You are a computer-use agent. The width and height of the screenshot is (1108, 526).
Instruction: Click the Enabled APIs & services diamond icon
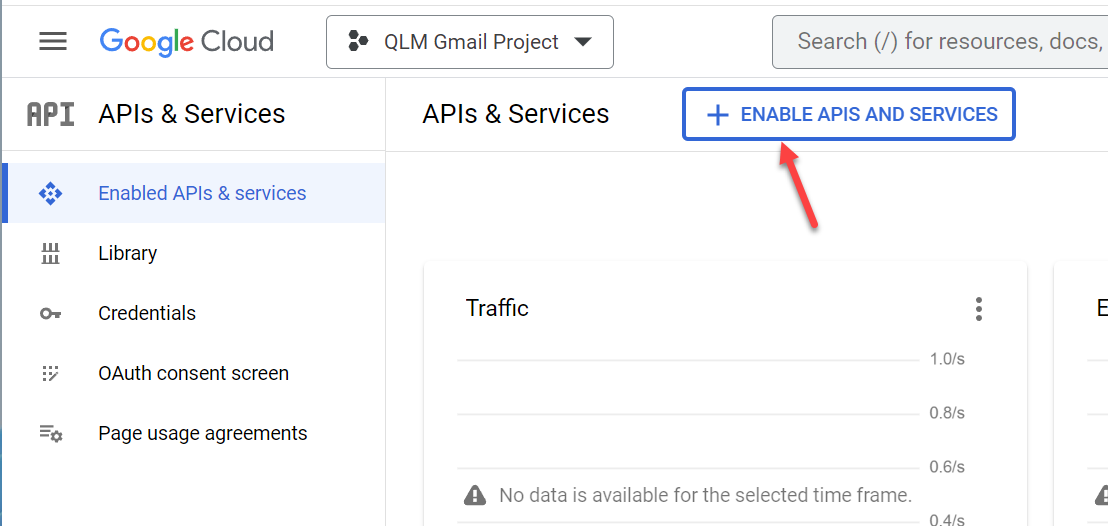50,193
